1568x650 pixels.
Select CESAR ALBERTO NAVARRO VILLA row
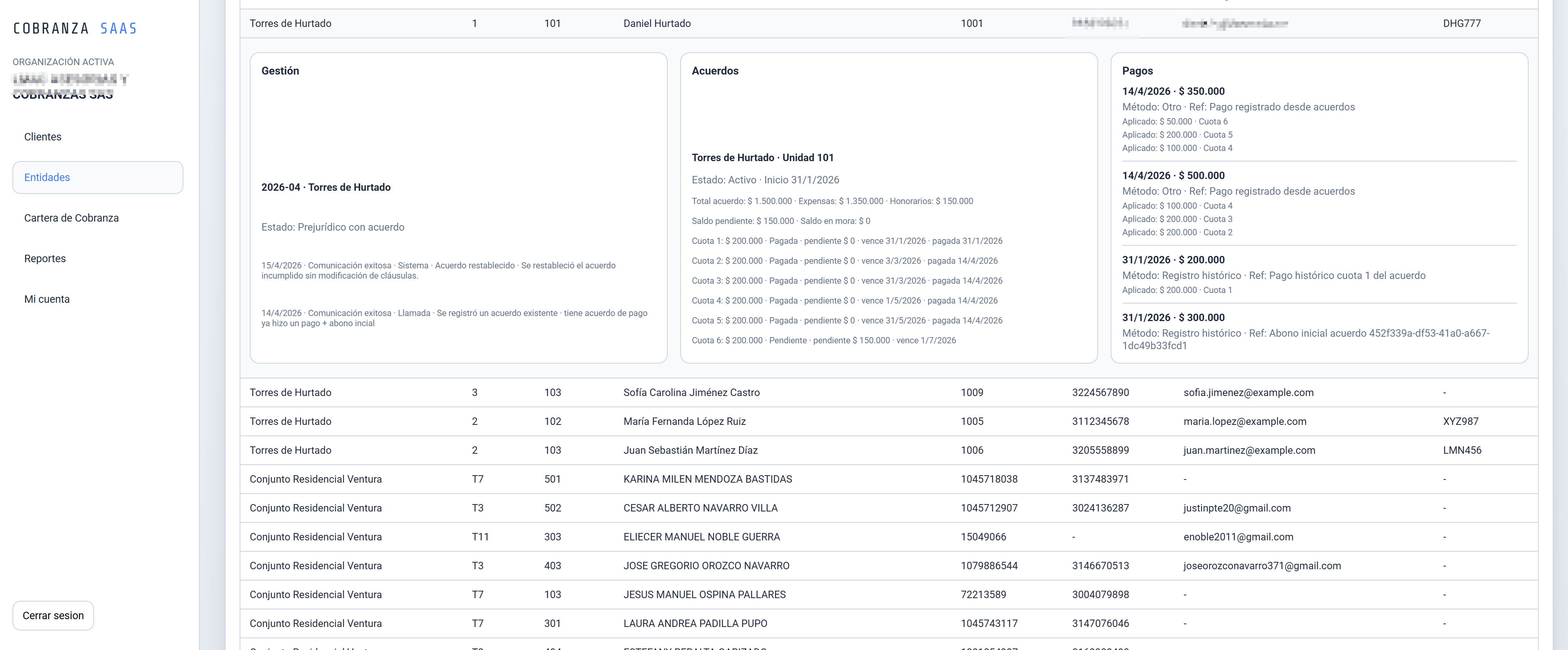(x=889, y=508)
